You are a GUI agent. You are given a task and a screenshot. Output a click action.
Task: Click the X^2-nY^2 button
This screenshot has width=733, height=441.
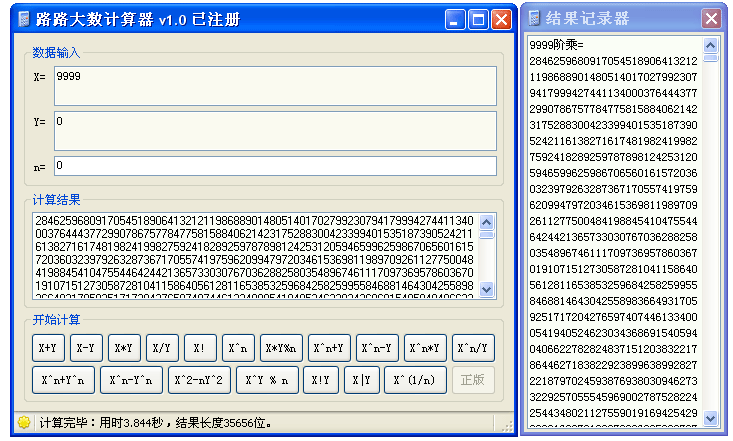(x=200, y=380)
